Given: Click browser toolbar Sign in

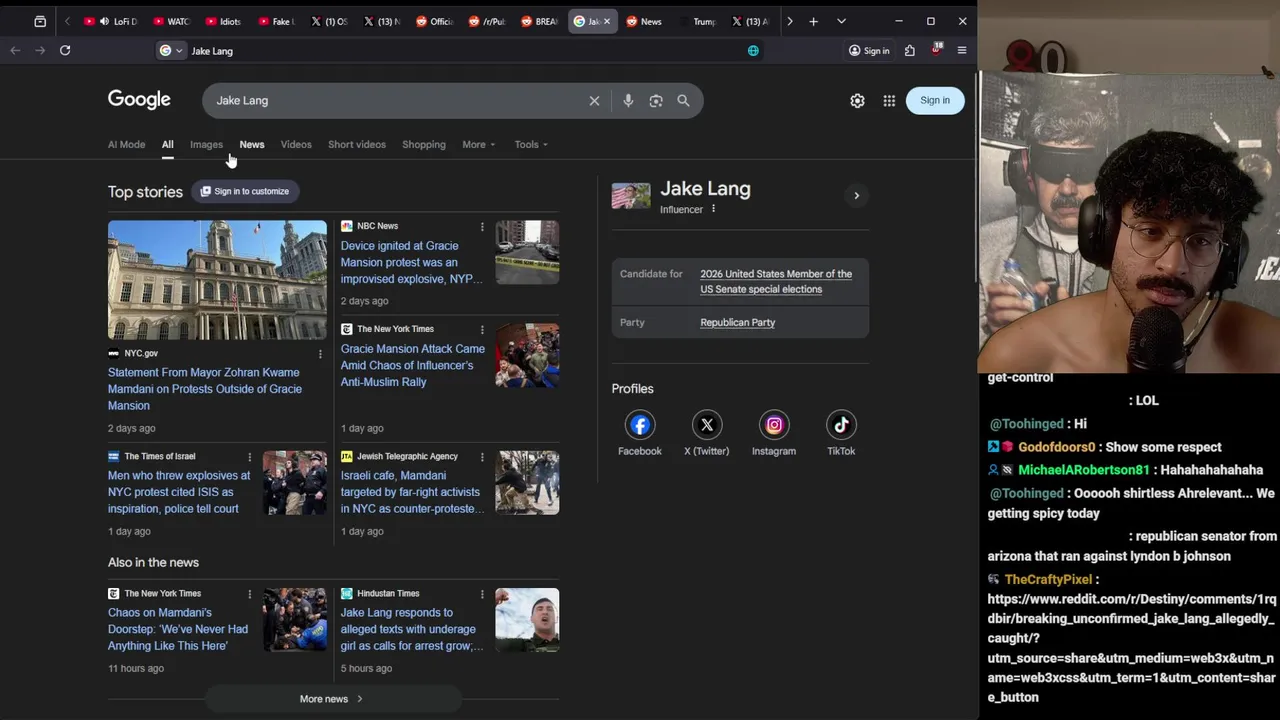Looking at the screenshot, I should tap(869, 50).
